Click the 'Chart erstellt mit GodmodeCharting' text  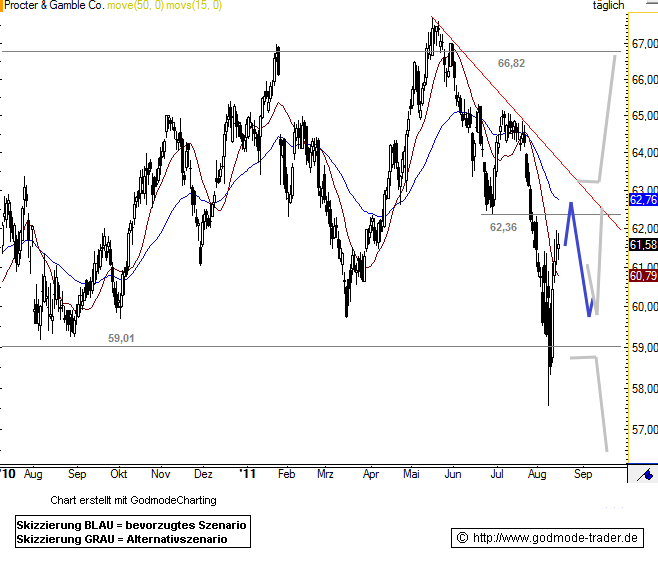[133, 499]
